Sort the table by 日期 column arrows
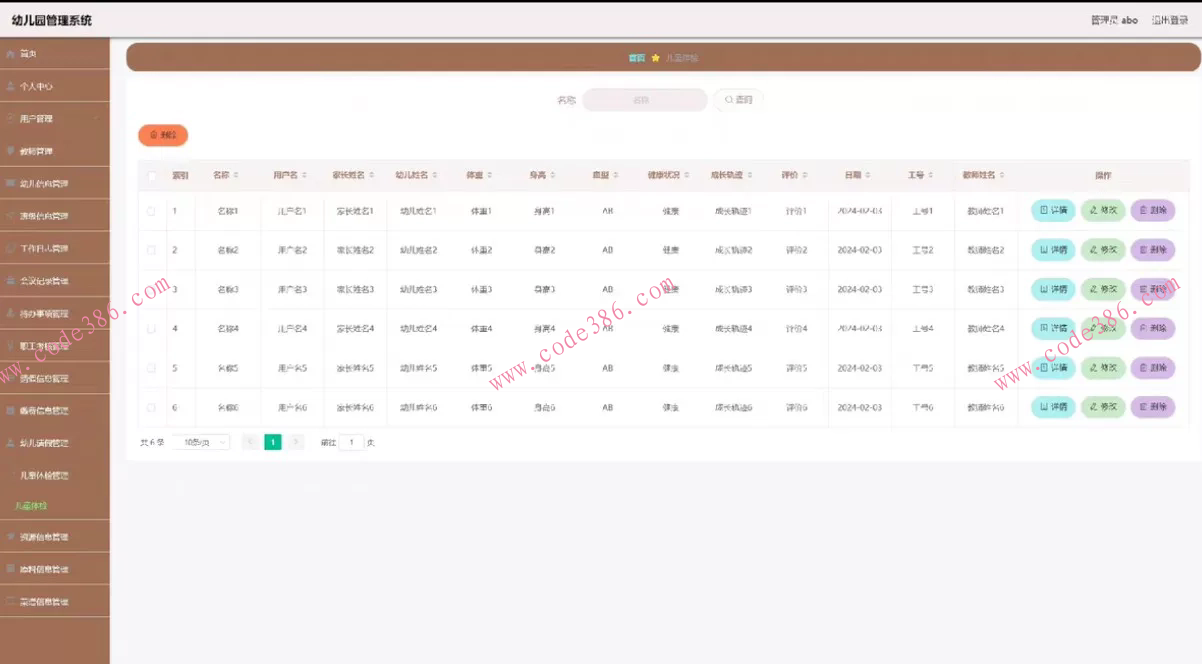The height and width of the screenshot is (664, 1202). [868, 175]
